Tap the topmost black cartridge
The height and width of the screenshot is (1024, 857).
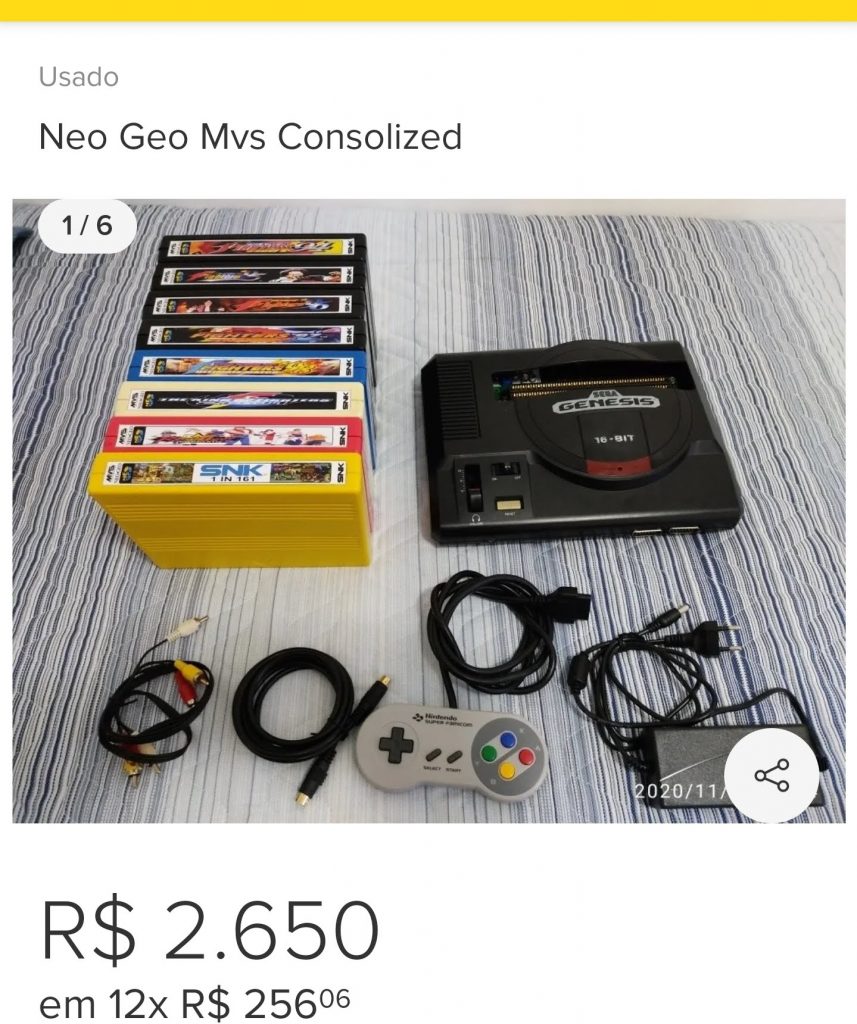click(263, 248)
